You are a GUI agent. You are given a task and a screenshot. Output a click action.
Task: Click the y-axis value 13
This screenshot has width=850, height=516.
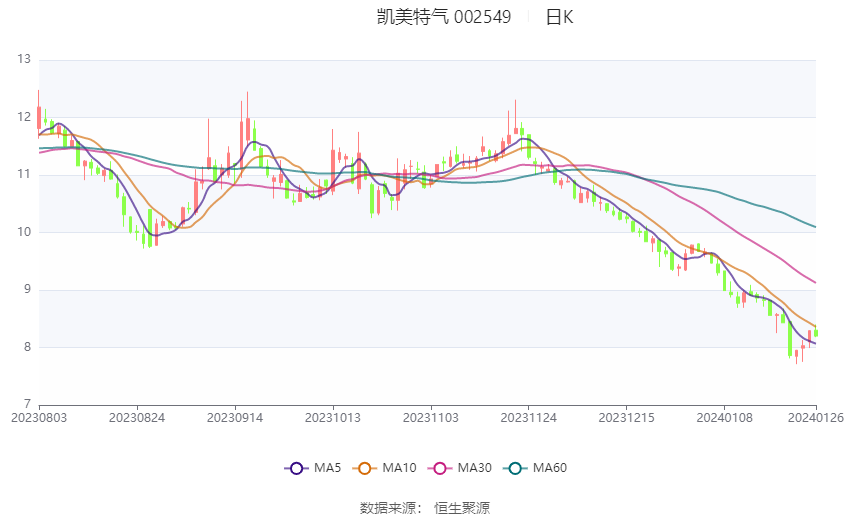pyautogui.click(x=24, y=59)
